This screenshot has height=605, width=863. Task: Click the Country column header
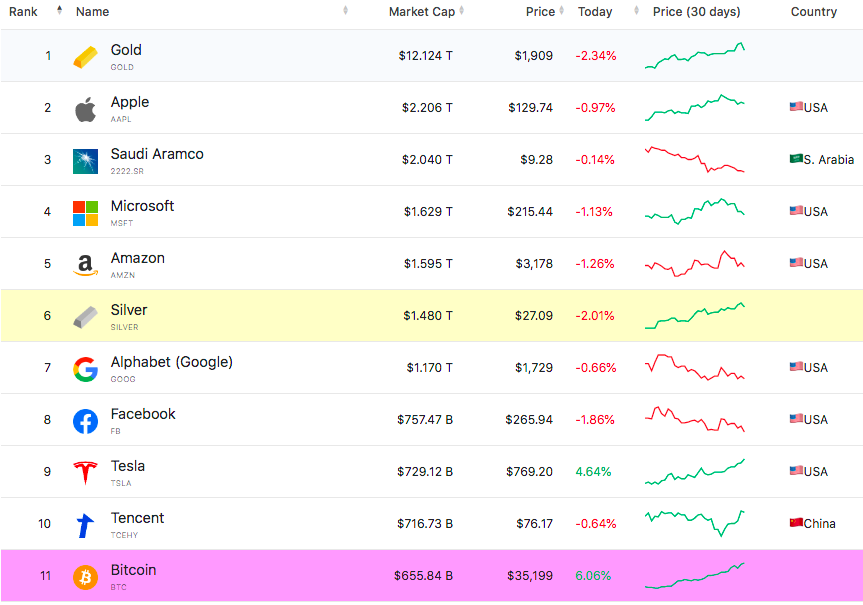click(x=813, y=12)
